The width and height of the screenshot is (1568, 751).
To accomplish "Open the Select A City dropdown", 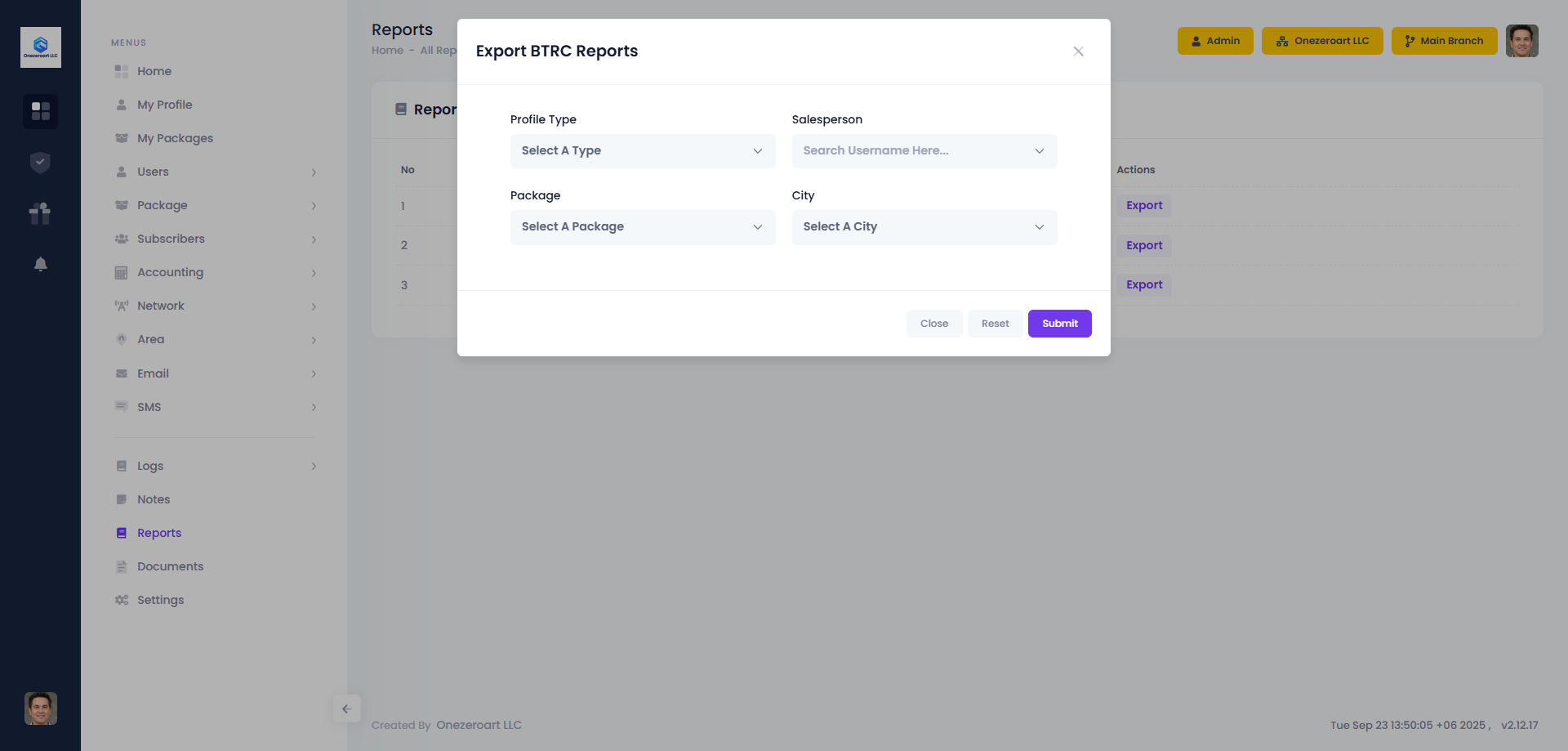I will 924,227.
